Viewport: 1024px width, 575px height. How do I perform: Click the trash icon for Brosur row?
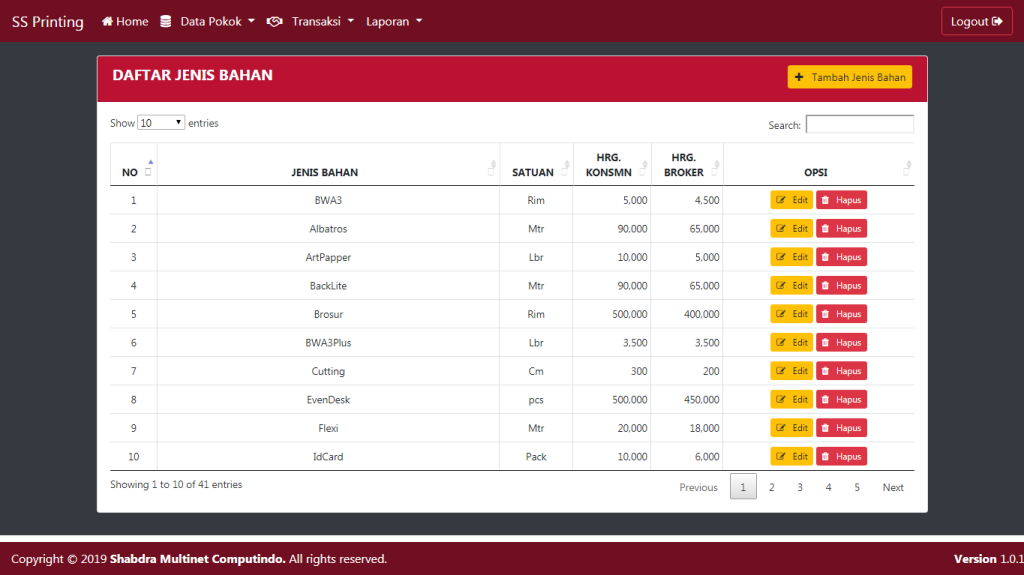pyautogui.click(x=825, y=314)
